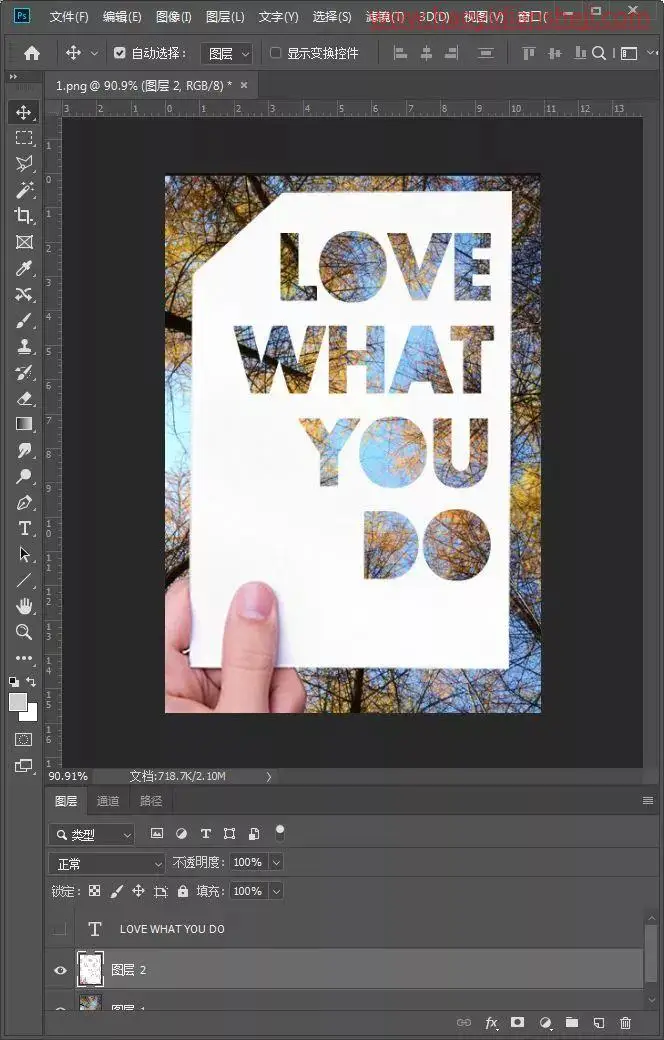Show the LOVE WHAT YOU DO layer
Image resolution: width=664 pixels, height=1040 pixels.
click(x=60, y=929)
